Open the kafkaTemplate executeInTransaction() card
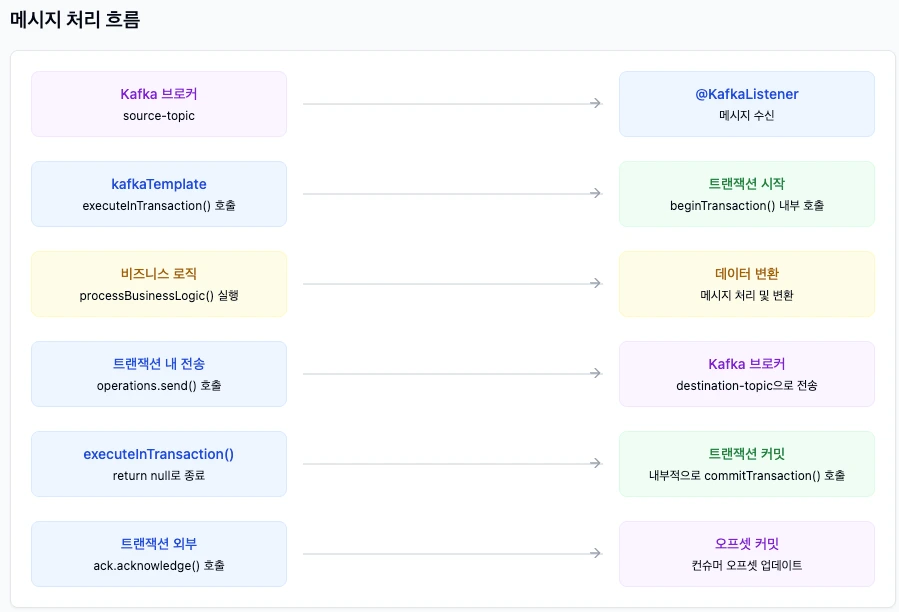 click(158, 193)
